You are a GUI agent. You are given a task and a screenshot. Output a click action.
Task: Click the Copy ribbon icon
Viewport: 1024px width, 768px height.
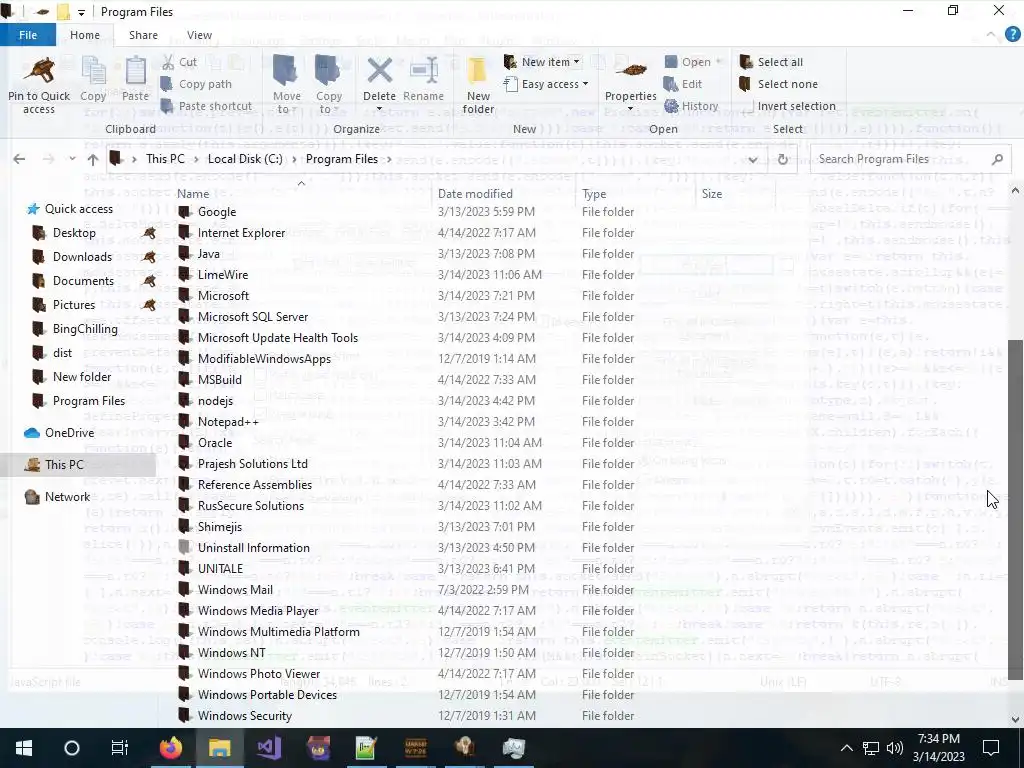93,71
